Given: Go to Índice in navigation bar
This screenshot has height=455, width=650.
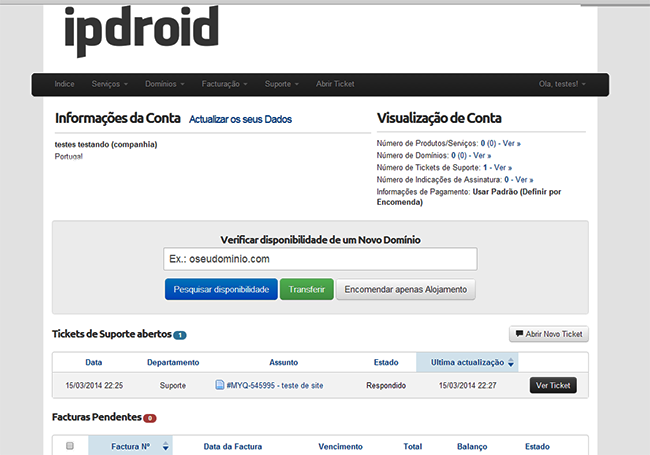Looking at the screenshot, I should coord(65,84).
